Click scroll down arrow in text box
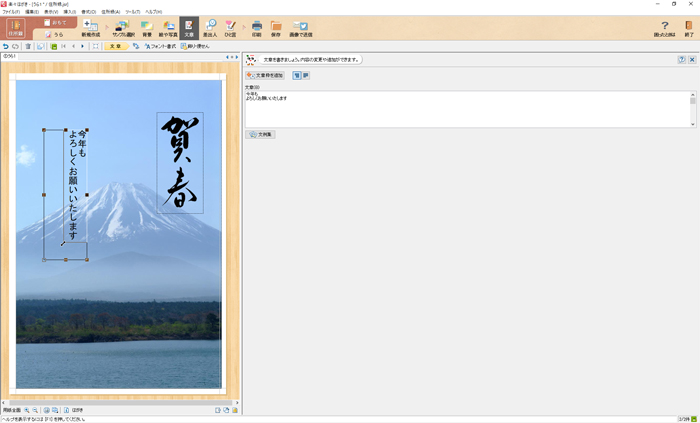The width and height of the screenshot is (700, 423). tap(692, 124)
